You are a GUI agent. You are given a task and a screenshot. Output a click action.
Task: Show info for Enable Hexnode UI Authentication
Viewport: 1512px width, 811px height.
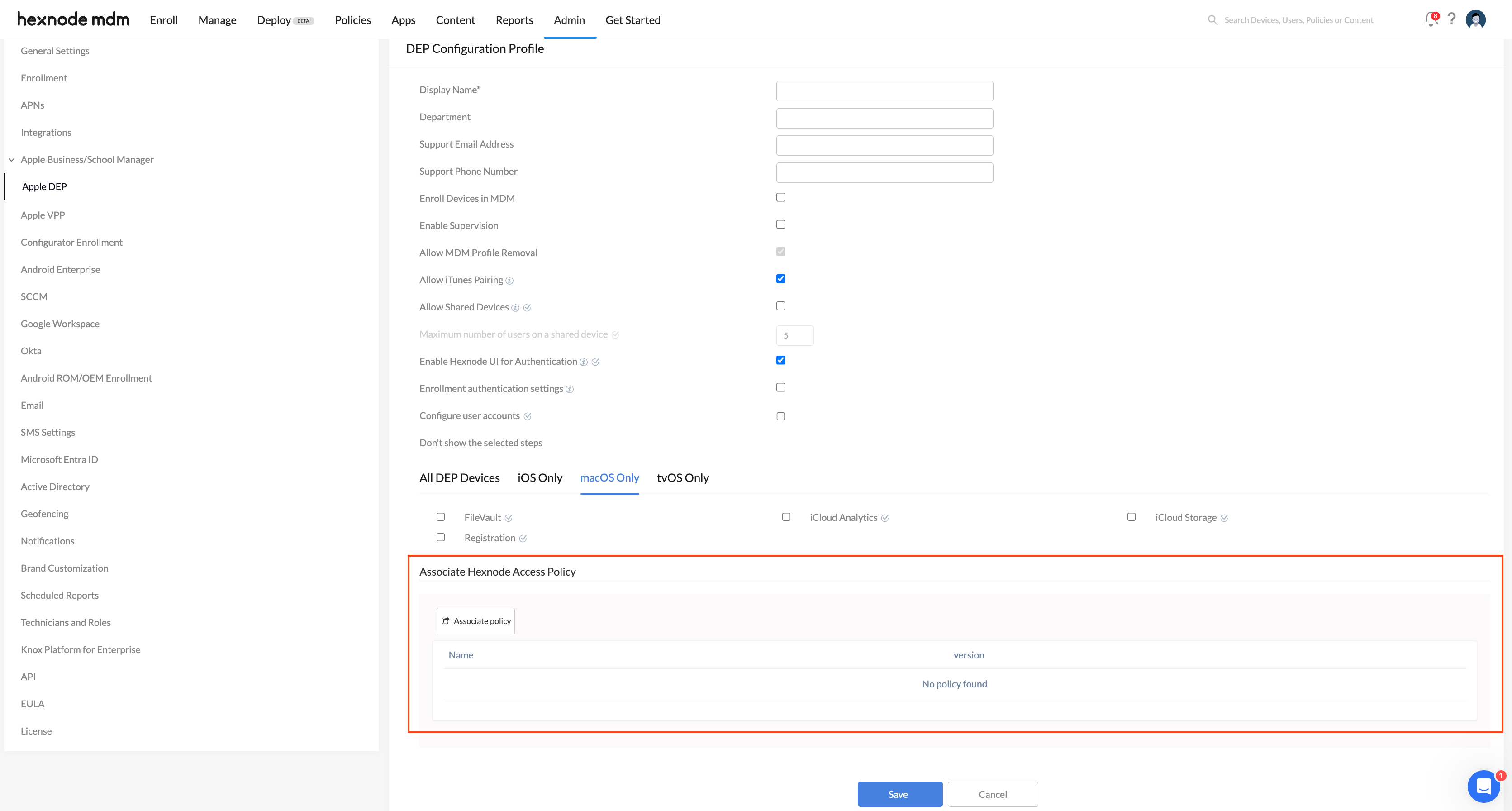click(x=584, y=363)
